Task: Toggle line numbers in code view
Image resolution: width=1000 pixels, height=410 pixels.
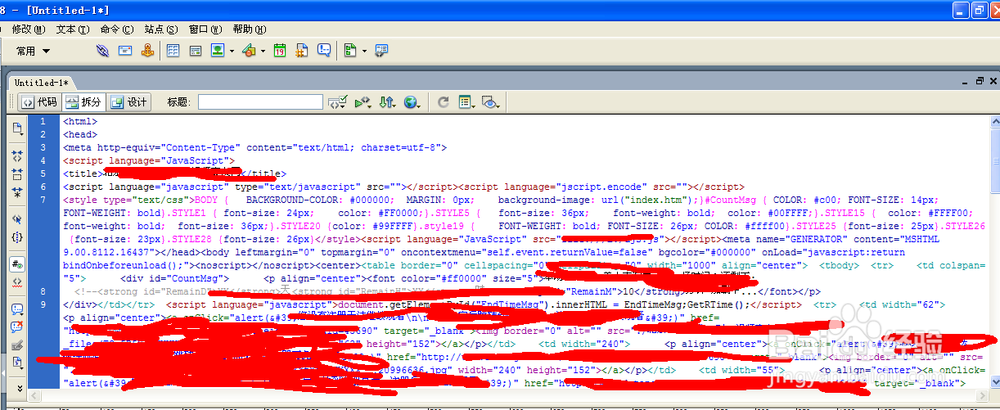Action: pyautogui.click(x=17, y=263)
